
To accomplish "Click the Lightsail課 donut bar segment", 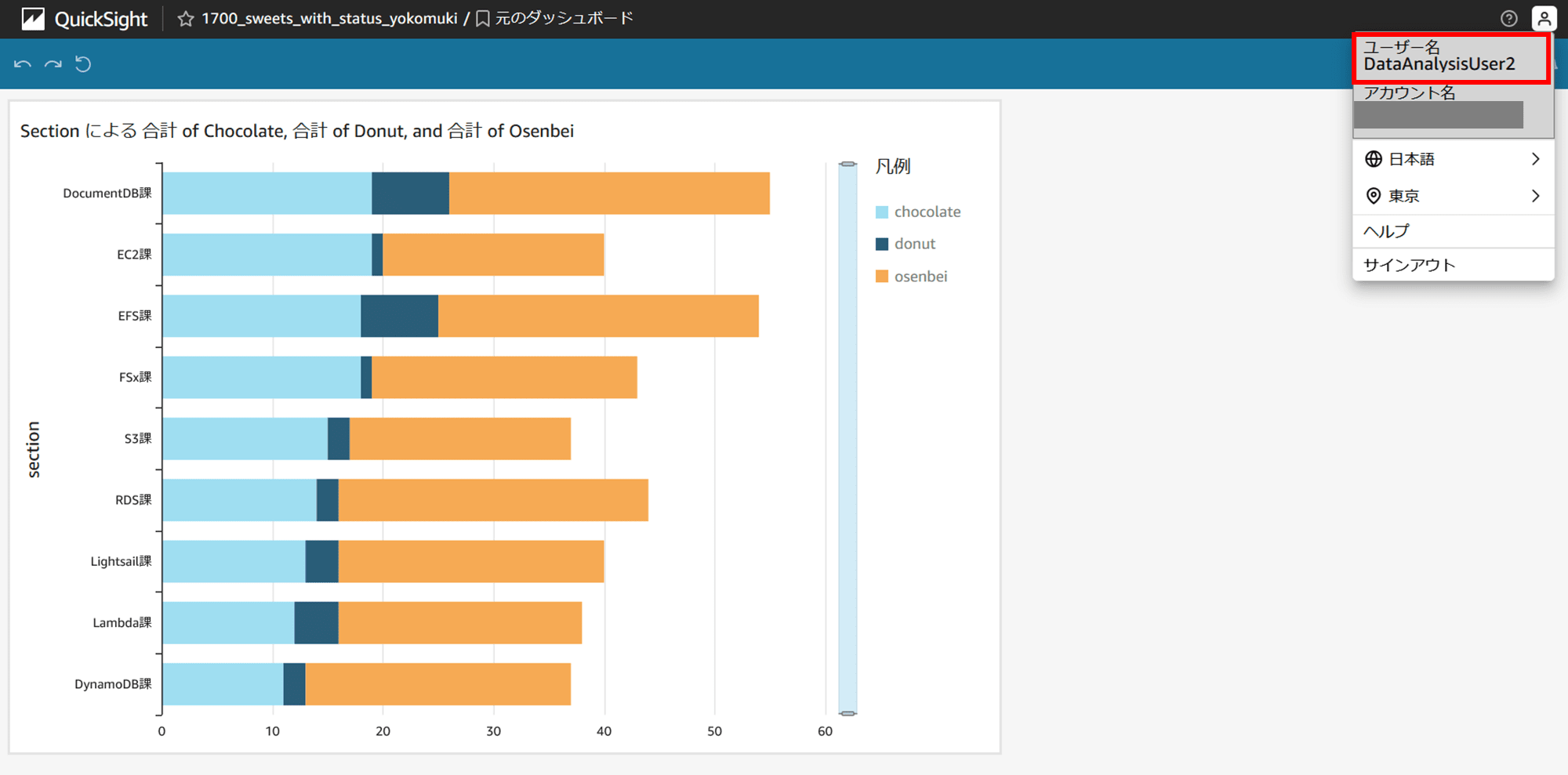I will tap(321, 561).
